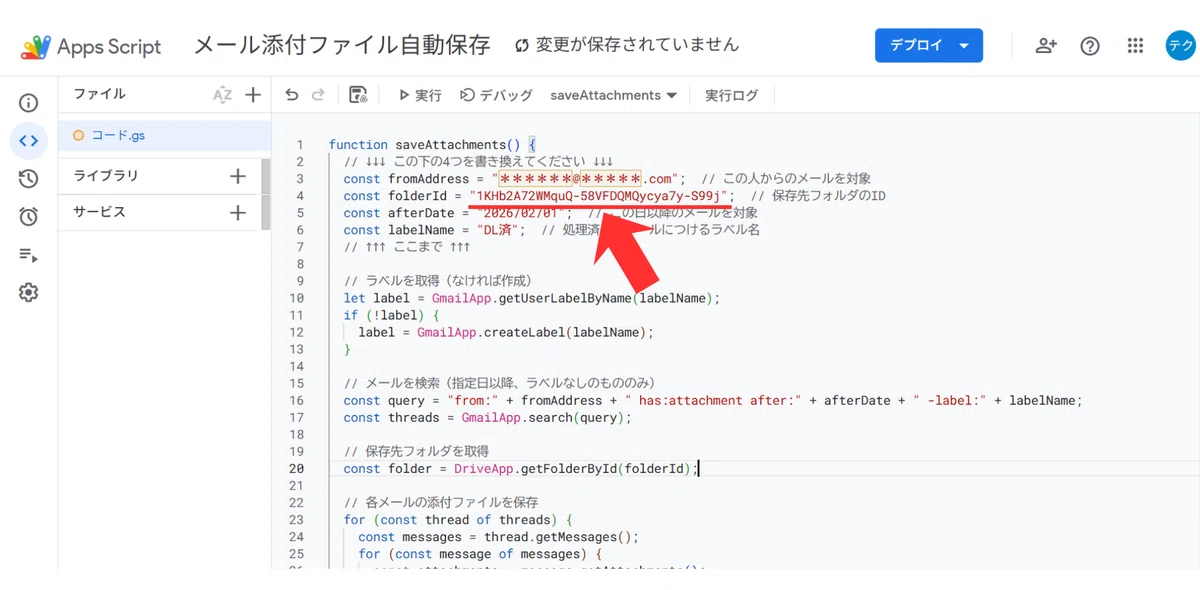Viewport: 1200px width, 590px height.
Task: Open the account avatar テク
Action: tap(1181, 46)
